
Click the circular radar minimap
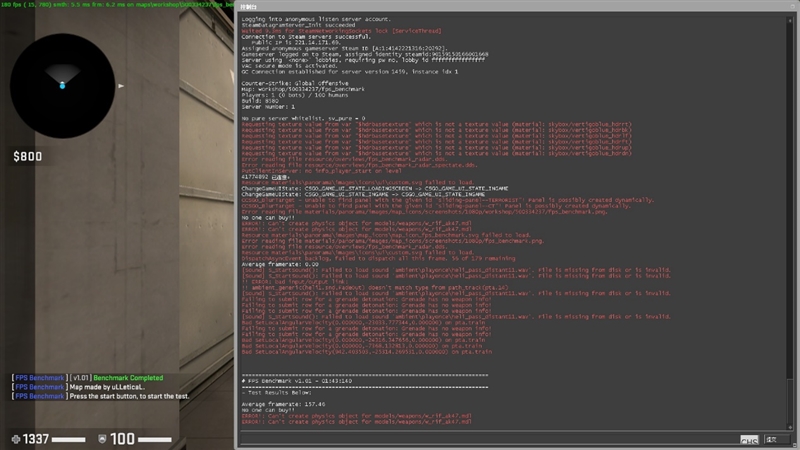pos(62,86)
